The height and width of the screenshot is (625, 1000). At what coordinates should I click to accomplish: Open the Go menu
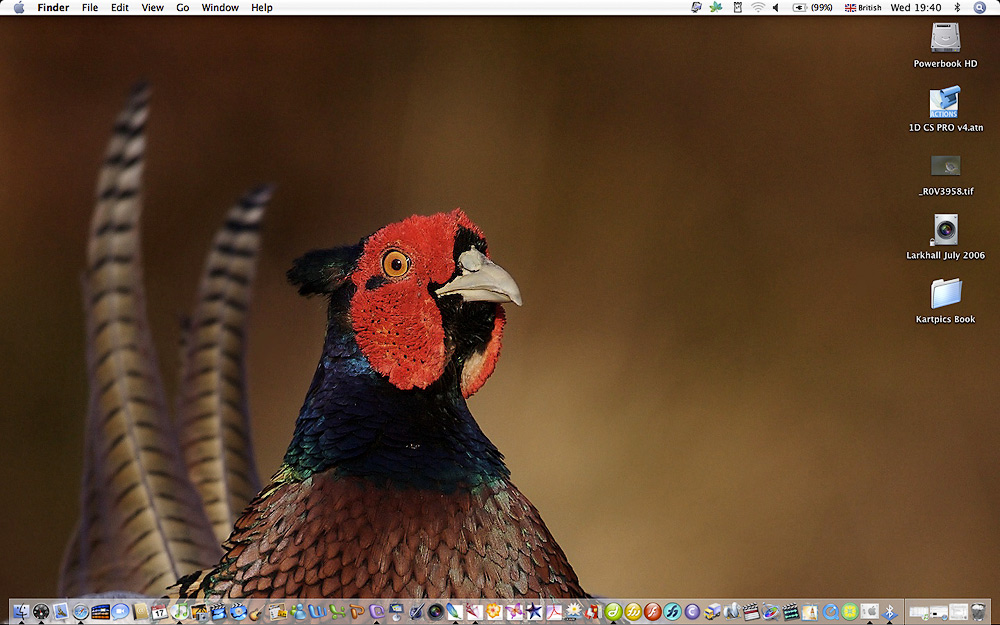tap(182, 8)
